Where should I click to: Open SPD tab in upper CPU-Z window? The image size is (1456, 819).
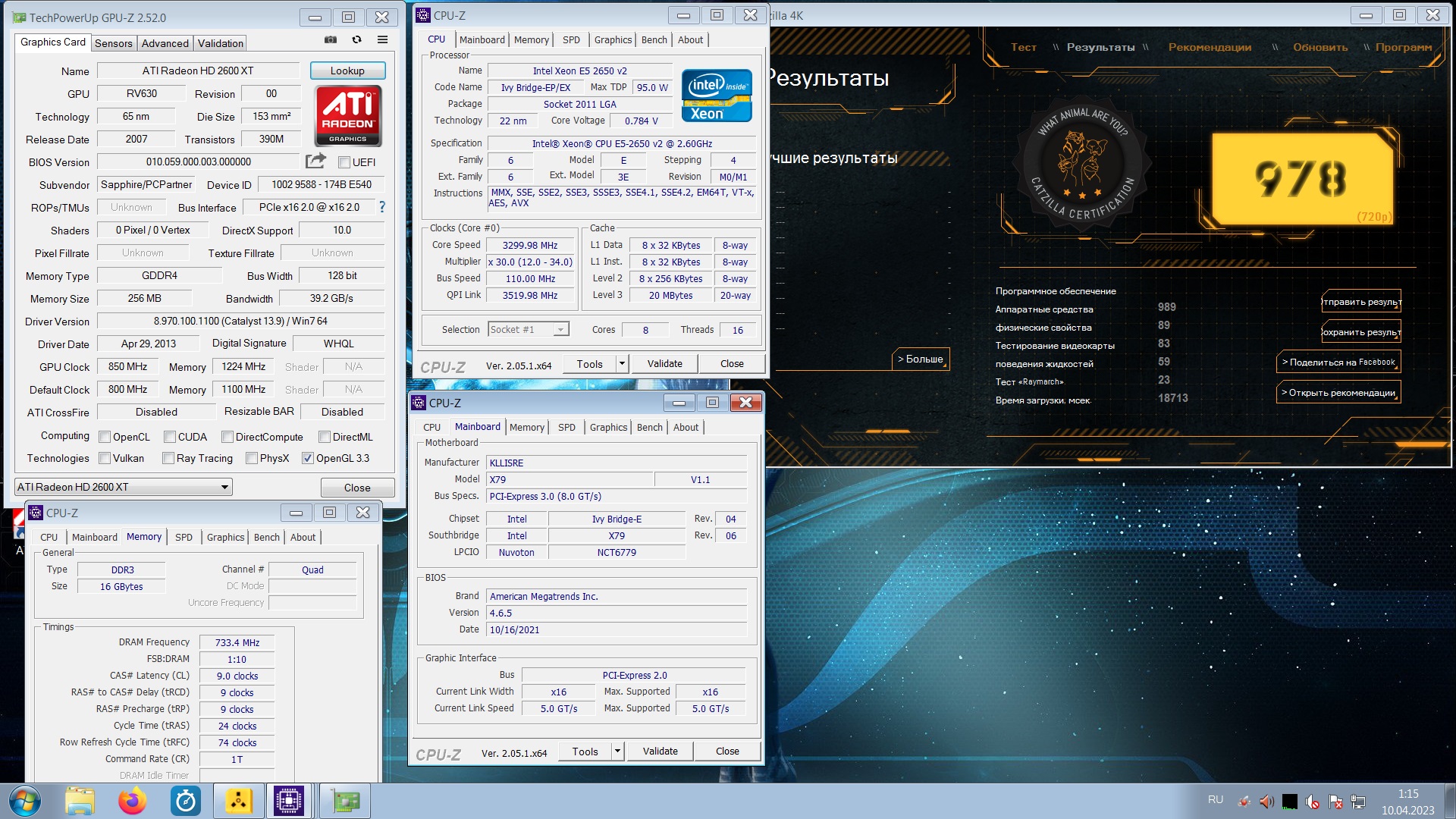[x=571, y=39]
